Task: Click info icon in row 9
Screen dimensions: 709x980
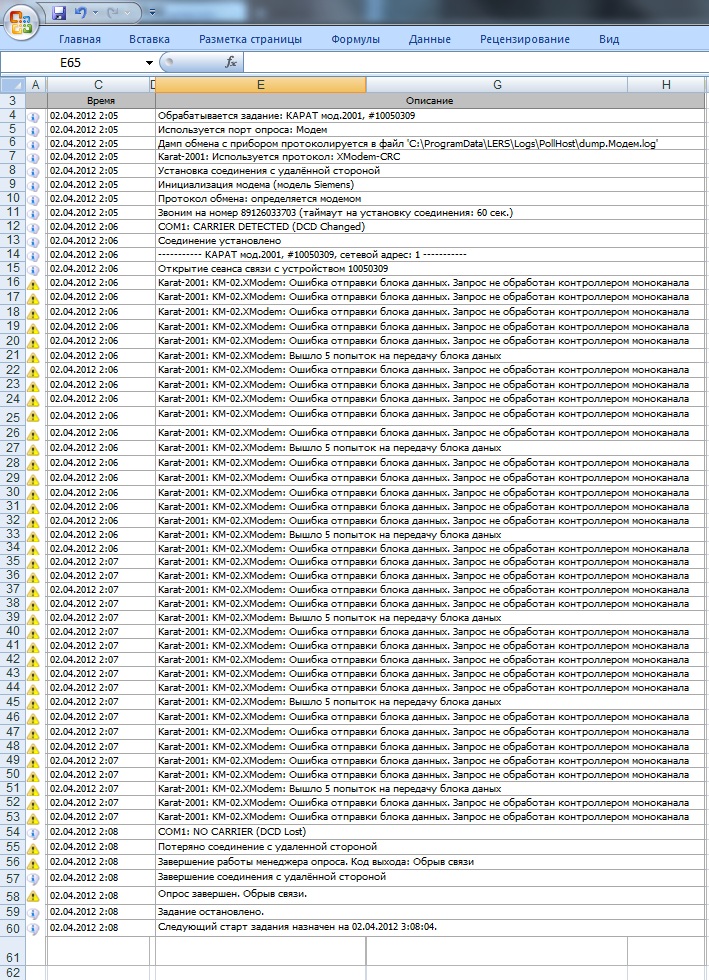Action: pyautogui.click(x=34, y=186)
